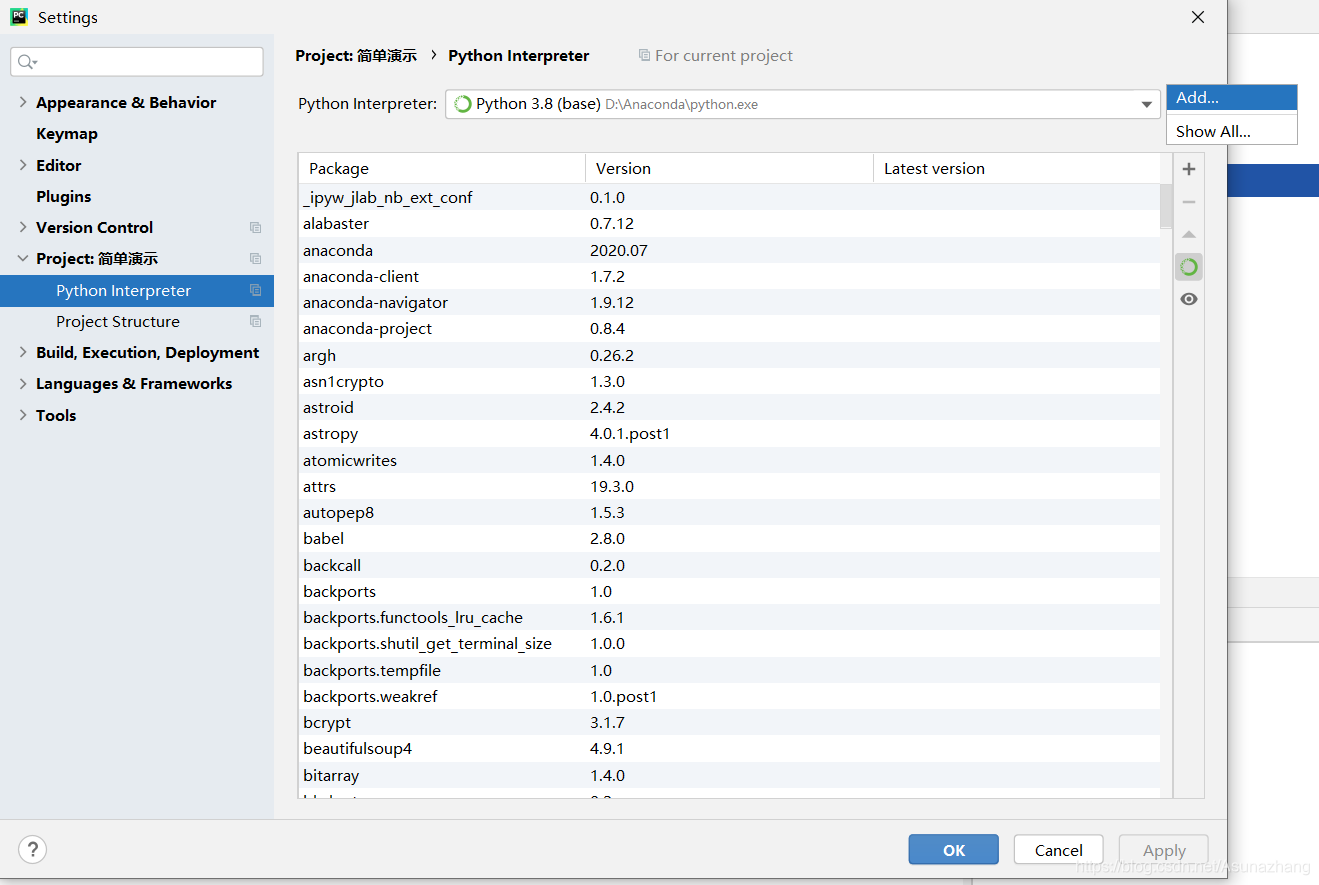Select the backports.weakref package row
Screen dimensions: 1319x885
(729, 696)
